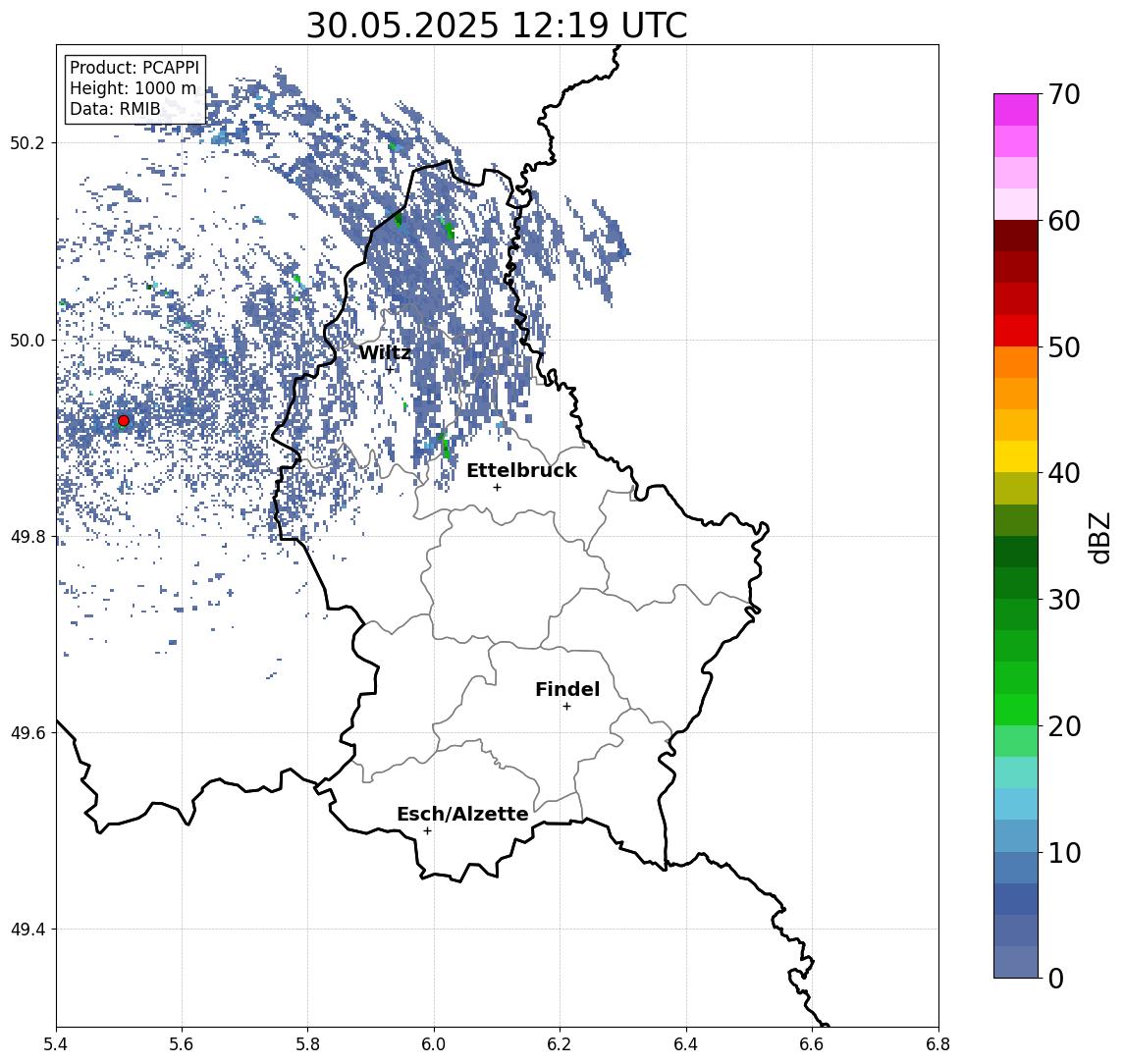The image size is (1124, 1064).
Task: Click the longitude tick label 6.6
Action: (812, 1044)
